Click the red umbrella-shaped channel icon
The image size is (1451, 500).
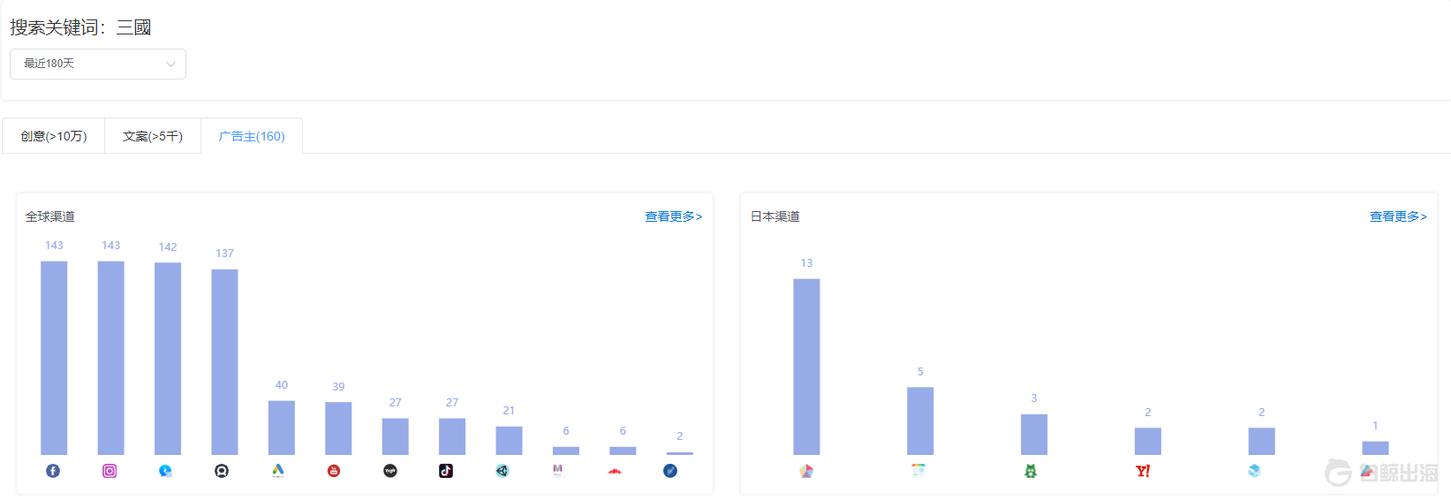click(x=615, y=471)
